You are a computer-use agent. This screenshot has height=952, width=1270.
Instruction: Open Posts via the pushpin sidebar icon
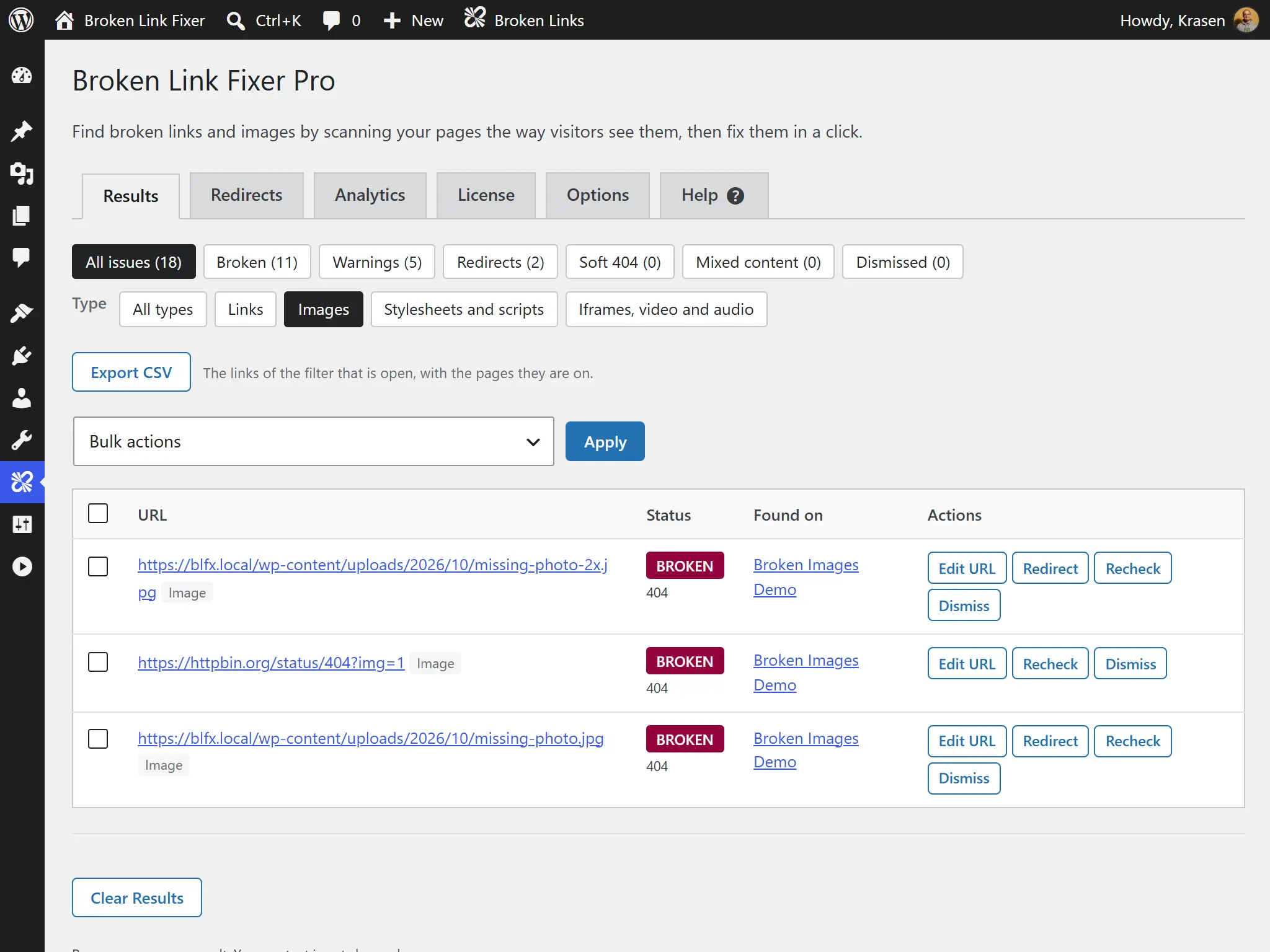coord(22,131)
